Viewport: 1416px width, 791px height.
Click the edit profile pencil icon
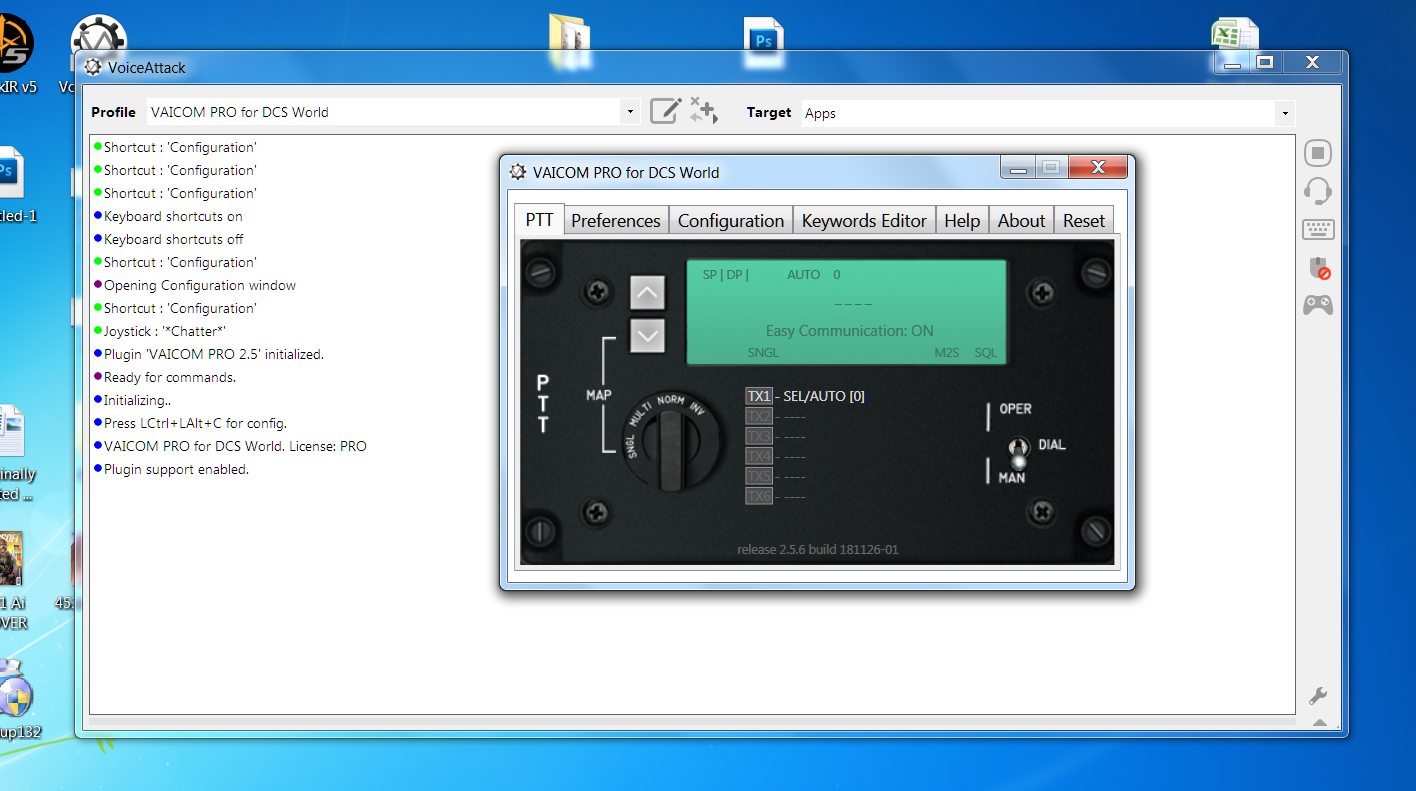665,111
